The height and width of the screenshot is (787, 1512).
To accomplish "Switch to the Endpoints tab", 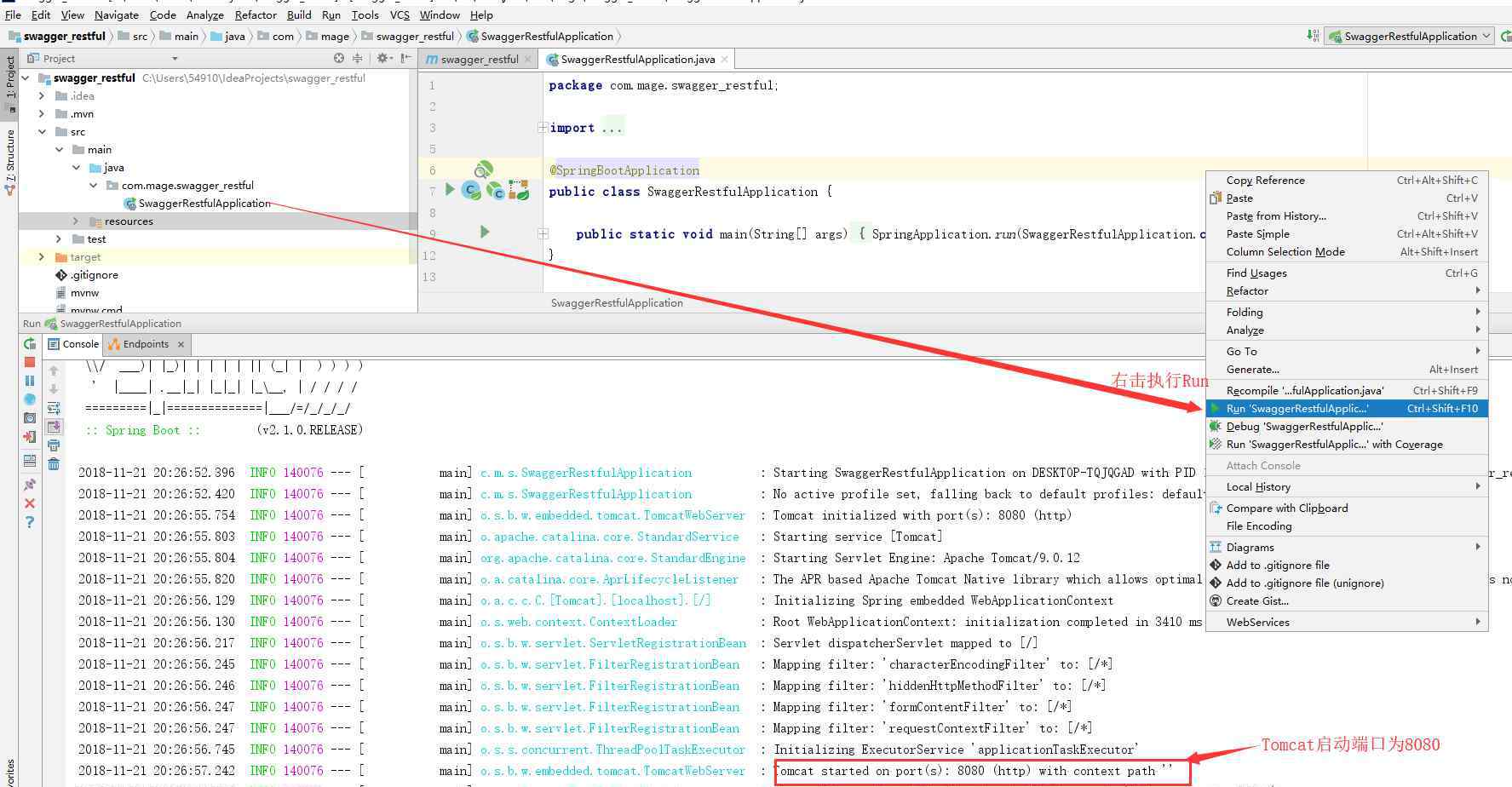I will pyautogui.click(x=146, y=344).
